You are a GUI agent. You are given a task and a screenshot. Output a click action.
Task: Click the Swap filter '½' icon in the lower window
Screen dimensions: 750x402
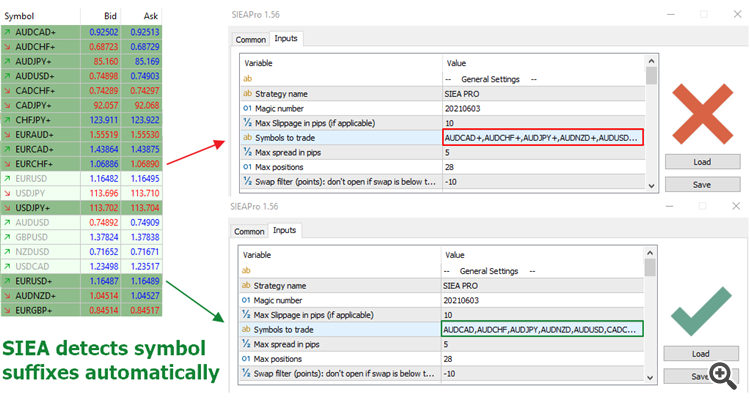(246, 373)
